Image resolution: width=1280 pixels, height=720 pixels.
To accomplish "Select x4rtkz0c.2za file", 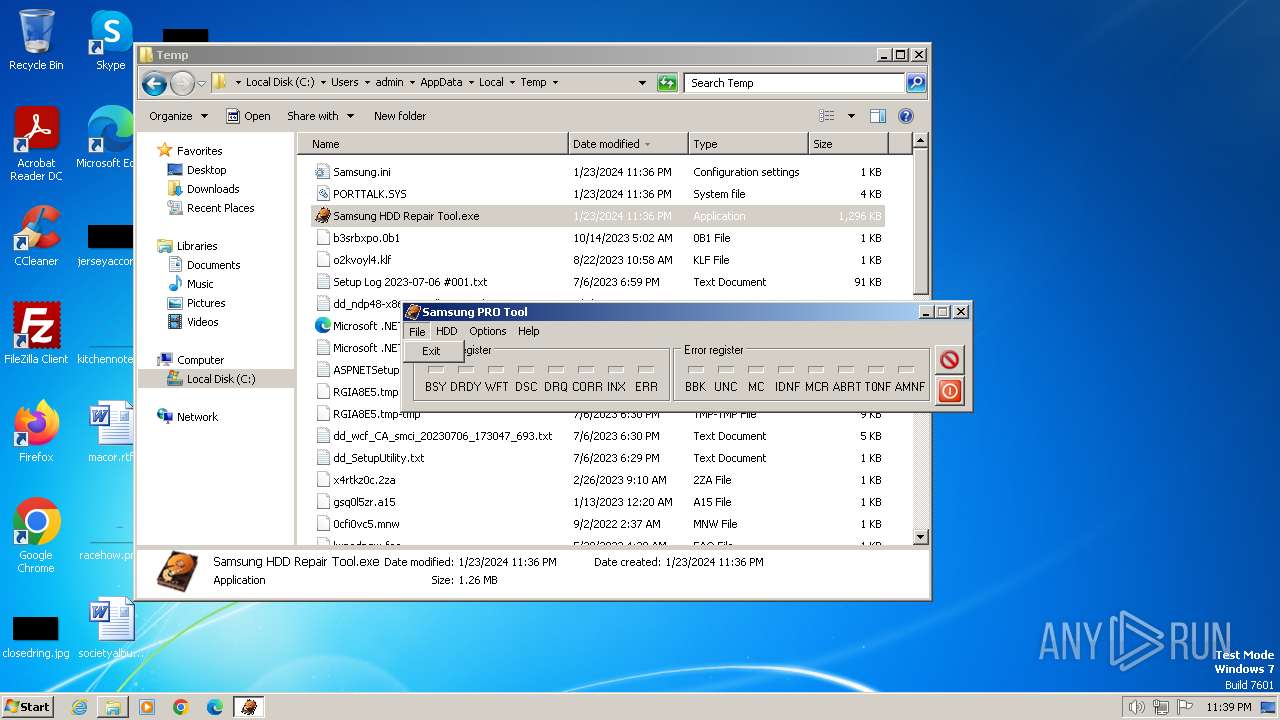I will (364, 480).
